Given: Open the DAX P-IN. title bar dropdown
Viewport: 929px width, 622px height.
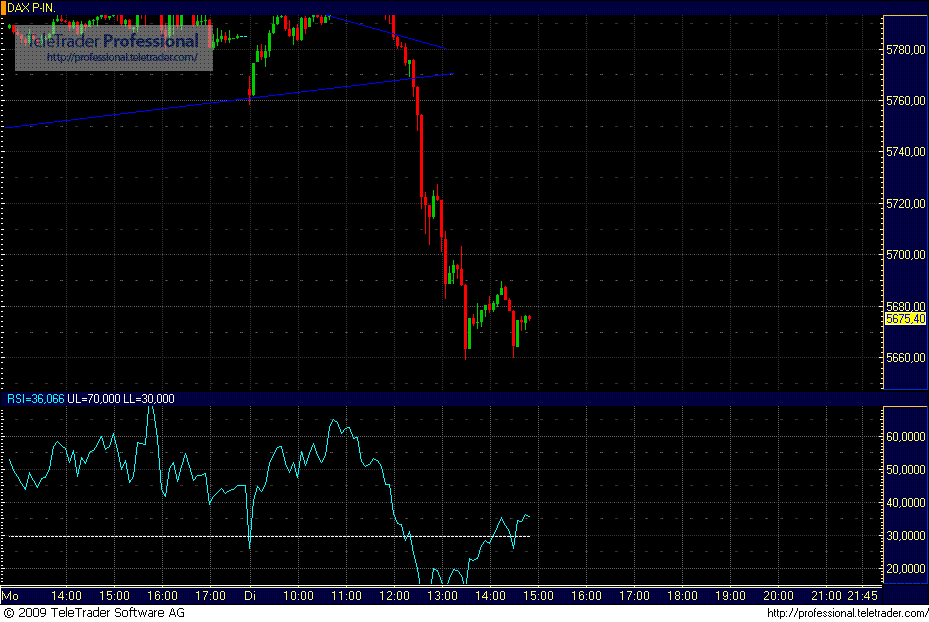Looking at the screenshot, I should [x=30, y=5].
